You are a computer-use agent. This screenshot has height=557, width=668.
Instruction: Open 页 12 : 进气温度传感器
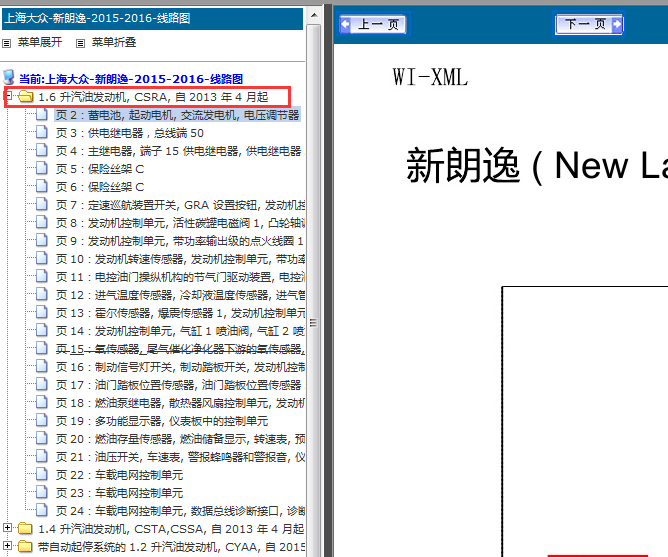pos(179,295)
